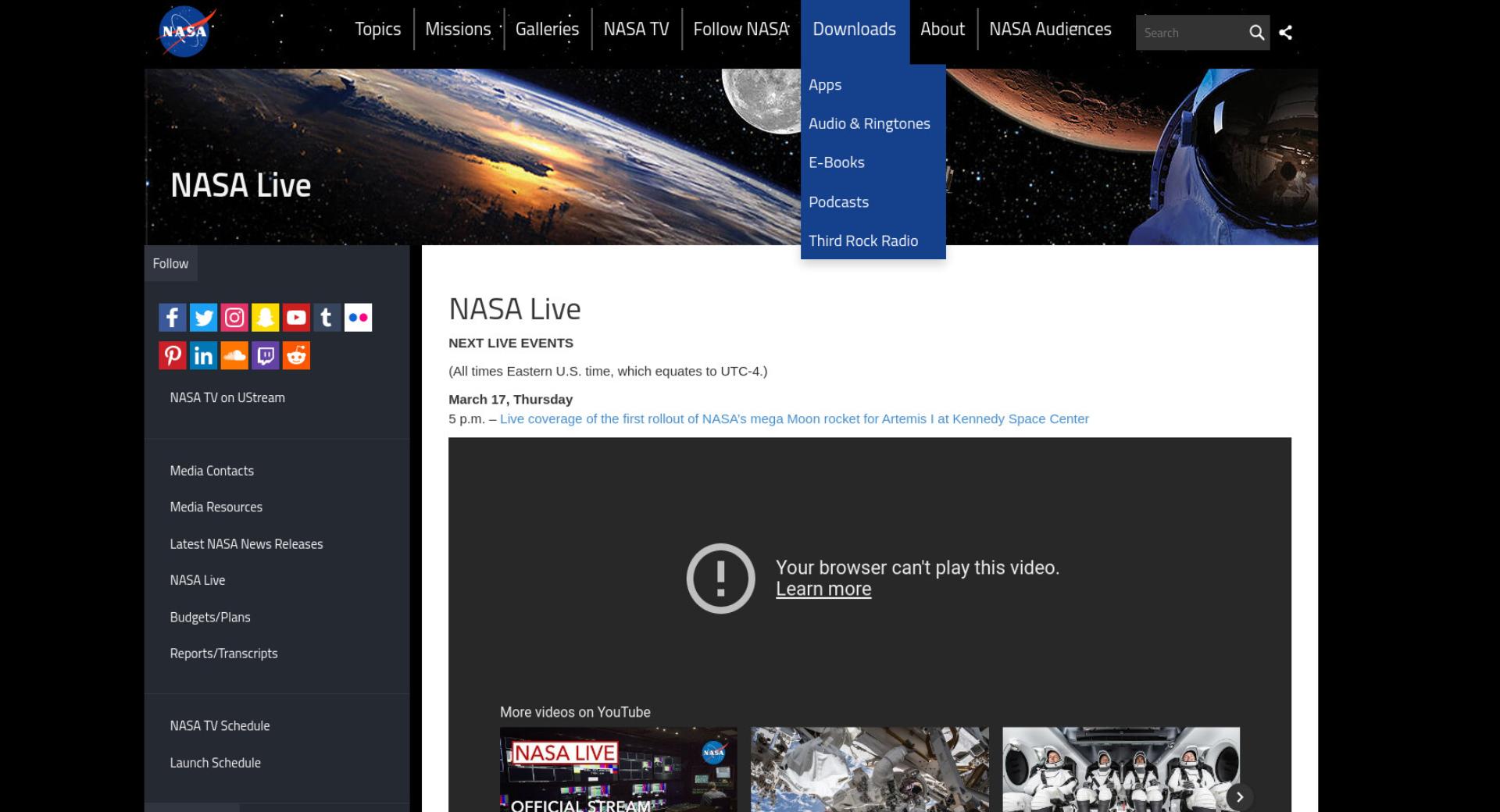Open NASA TV on UStream link

click(x=227, y=397)
